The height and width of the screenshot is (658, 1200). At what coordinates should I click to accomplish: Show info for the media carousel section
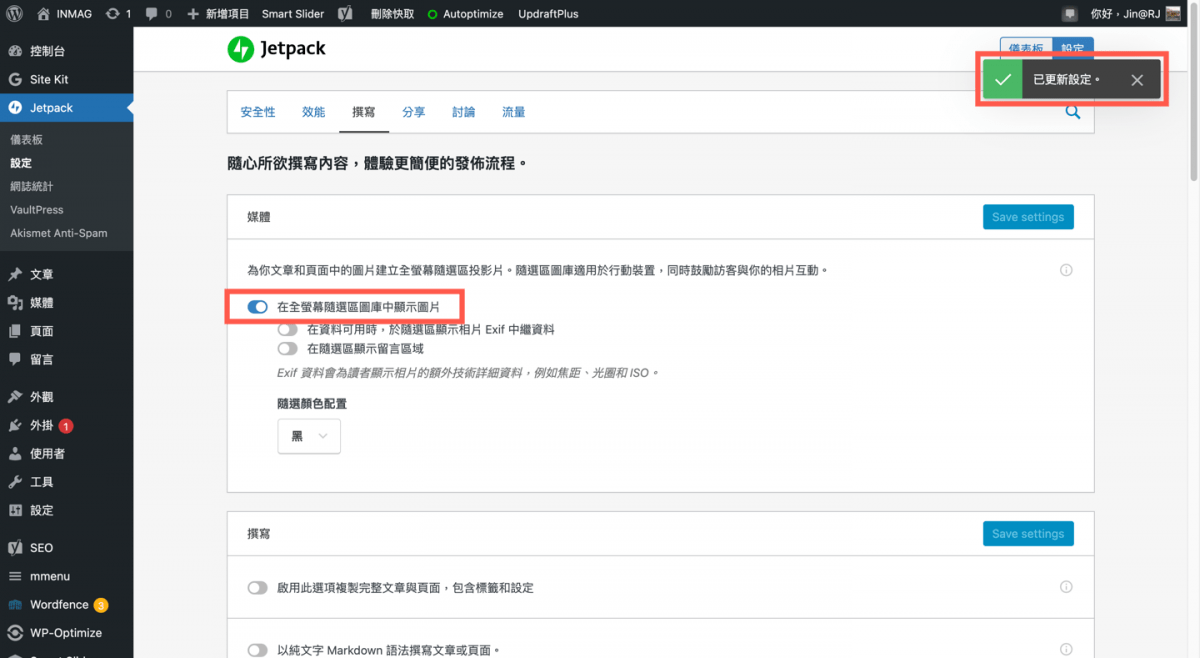1066,270
